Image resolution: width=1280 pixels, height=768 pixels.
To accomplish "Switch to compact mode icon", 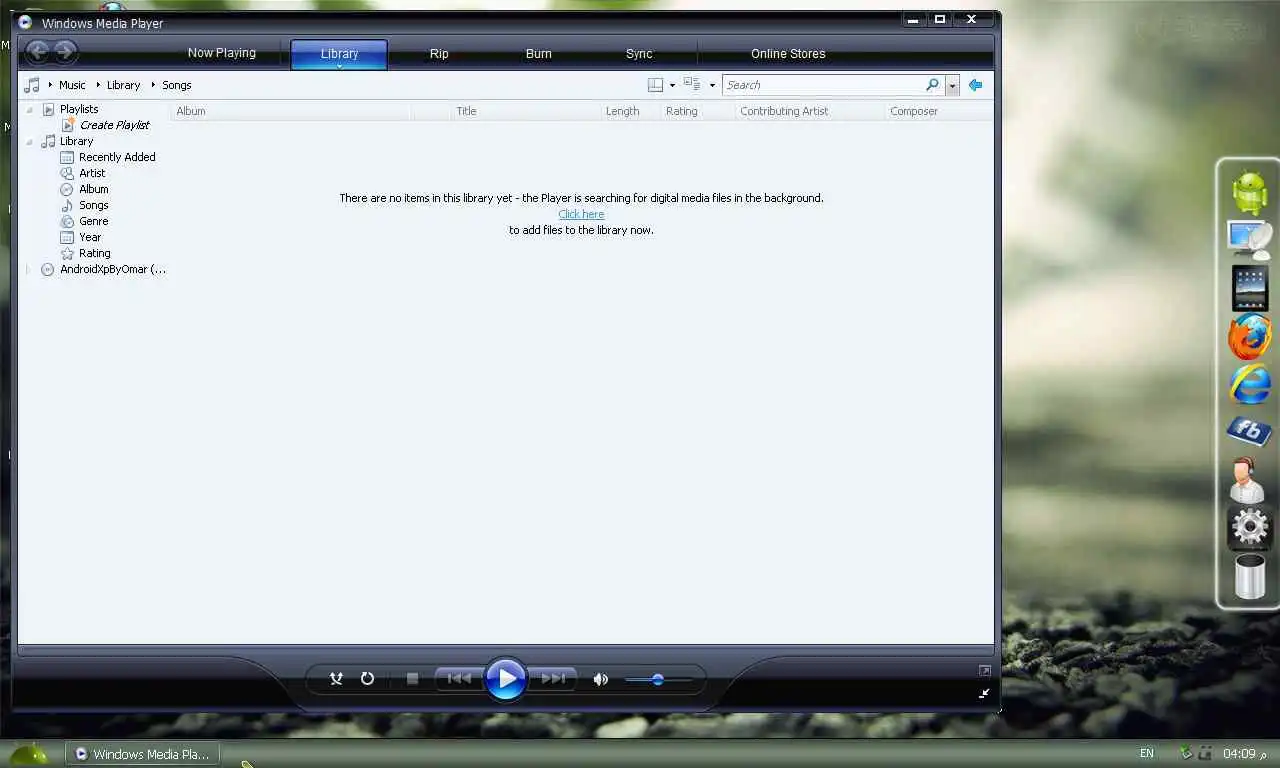I will click(985, 693).
